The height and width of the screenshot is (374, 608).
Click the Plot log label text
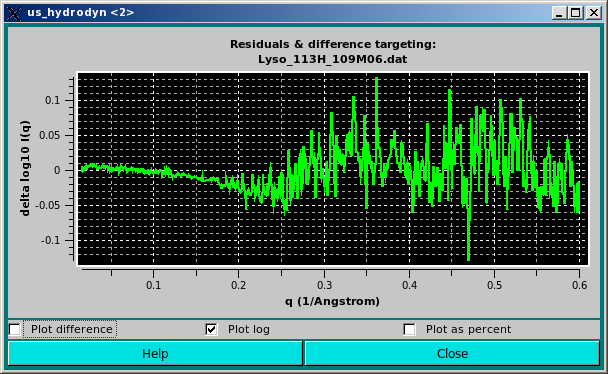tap(249, 329)
